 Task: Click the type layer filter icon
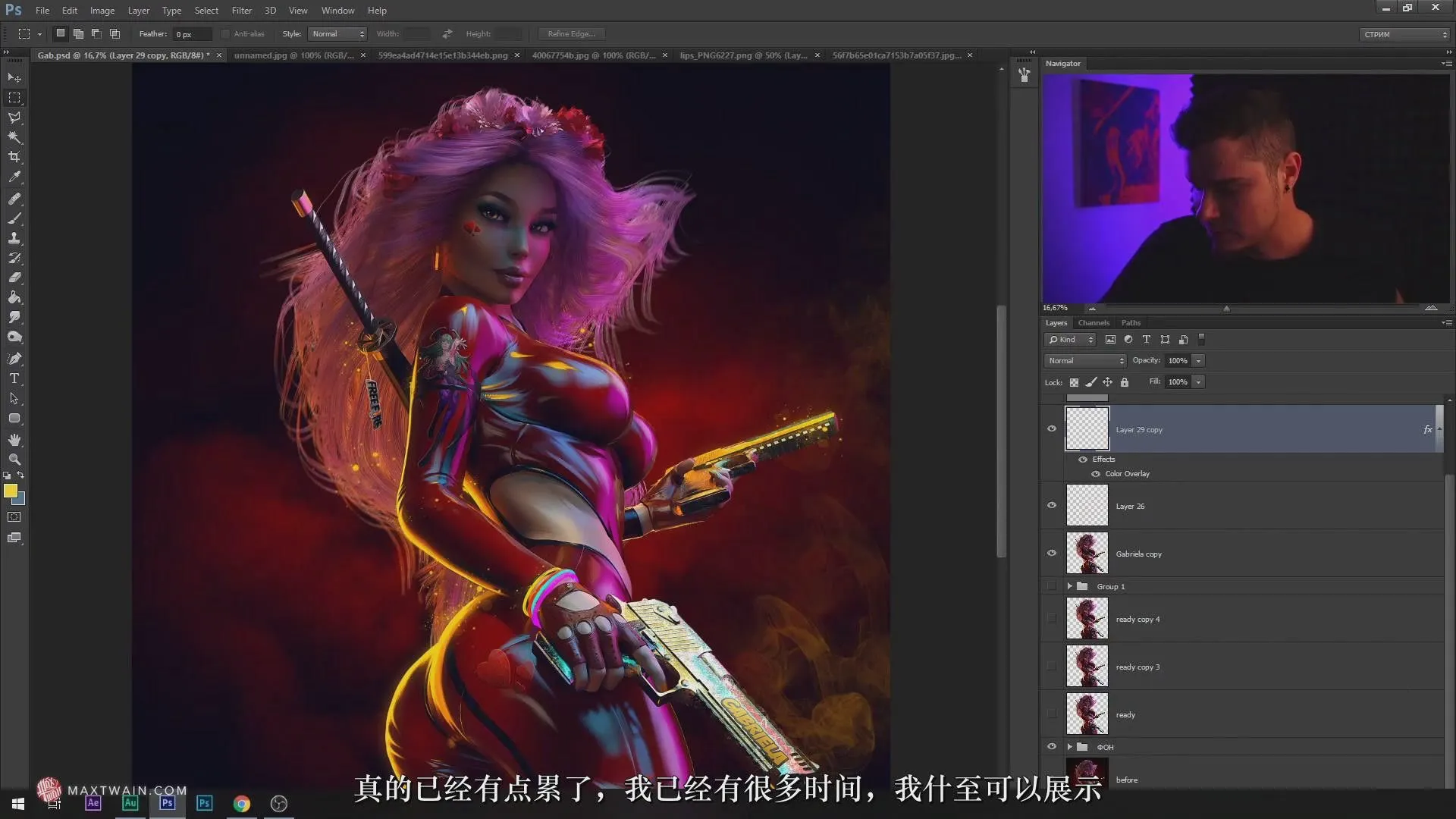(x=1147, y=340)
